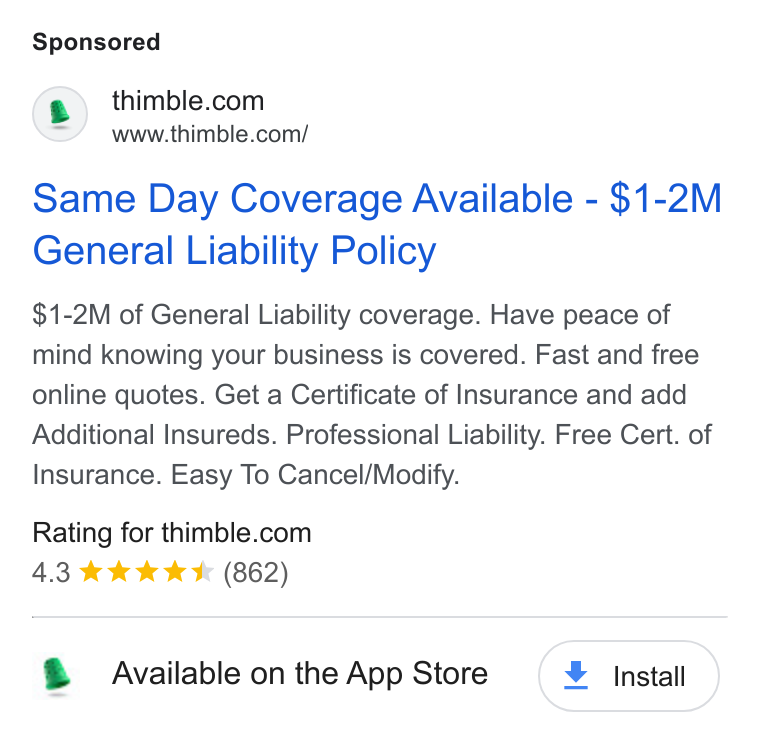Click the Easy To Cancel/Modify text

pyautogui.click(x=315, y=474)
